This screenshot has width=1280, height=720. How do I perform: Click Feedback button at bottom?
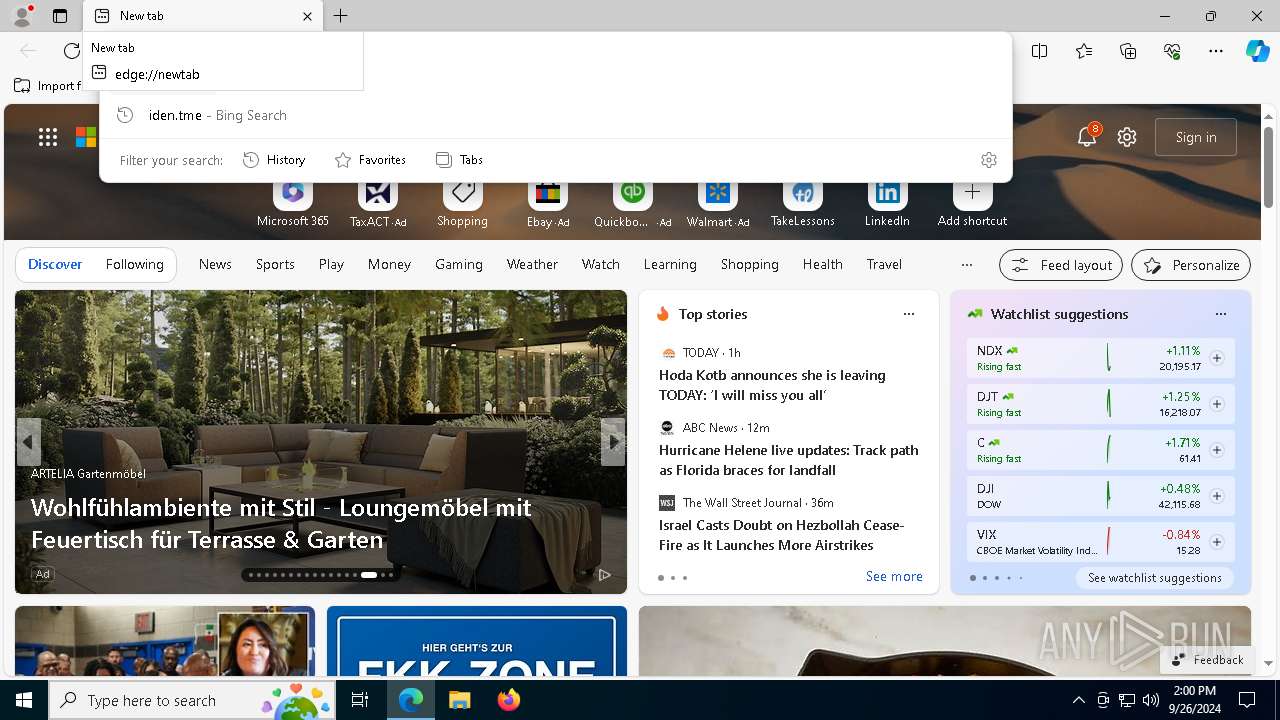pyautogui.click(x=1208, y=660)
